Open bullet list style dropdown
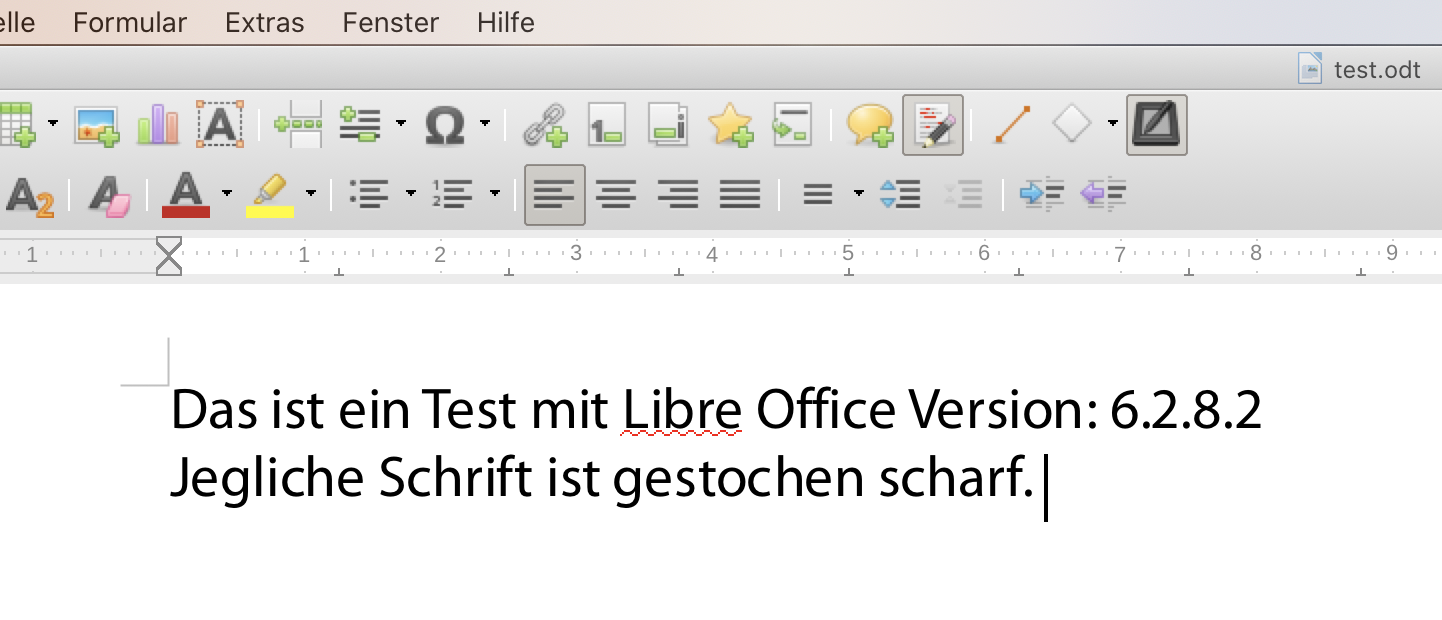 pos(411,193)
